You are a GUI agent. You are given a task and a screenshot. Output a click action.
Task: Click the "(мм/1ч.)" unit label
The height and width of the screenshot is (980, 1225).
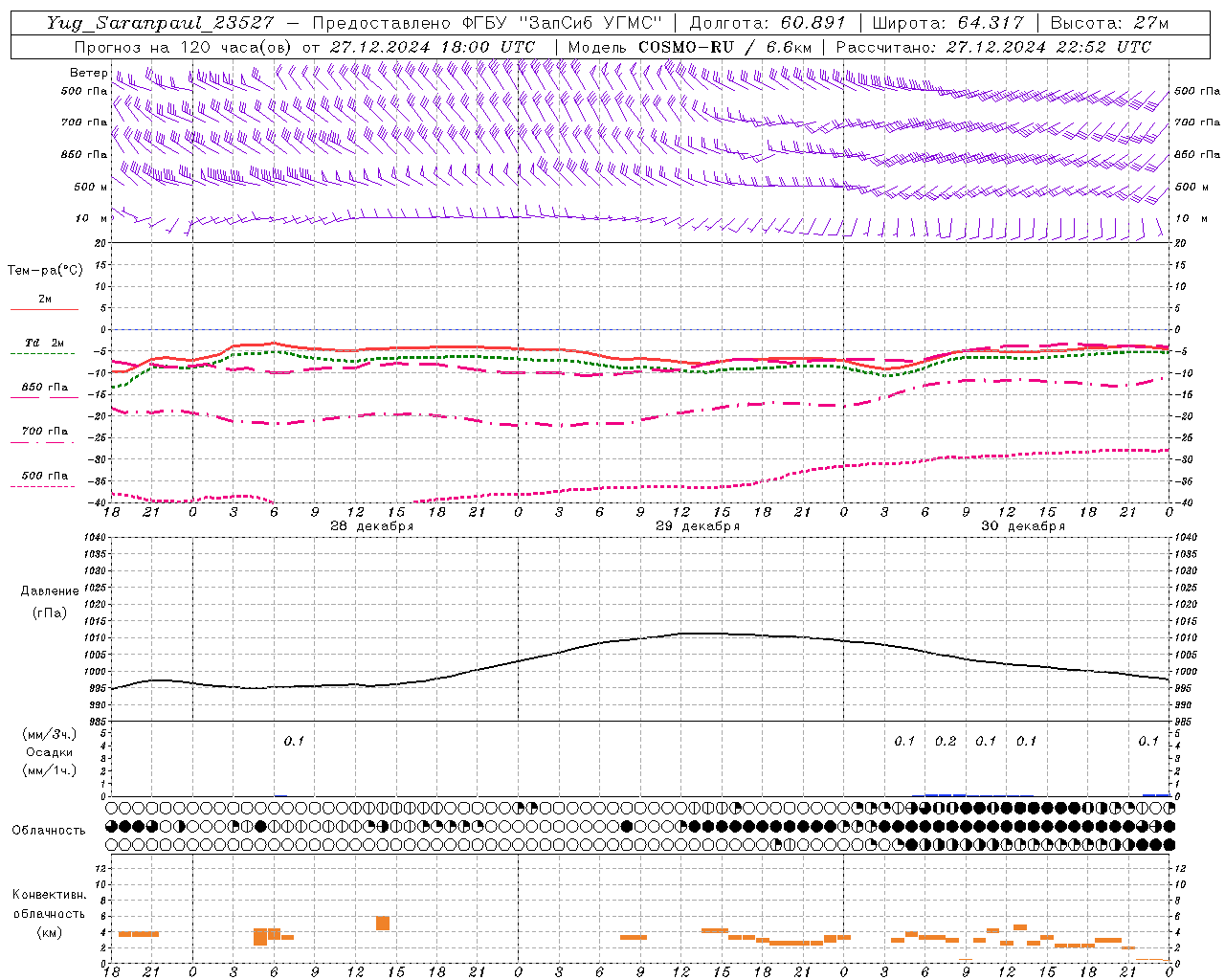coord(49,770)
